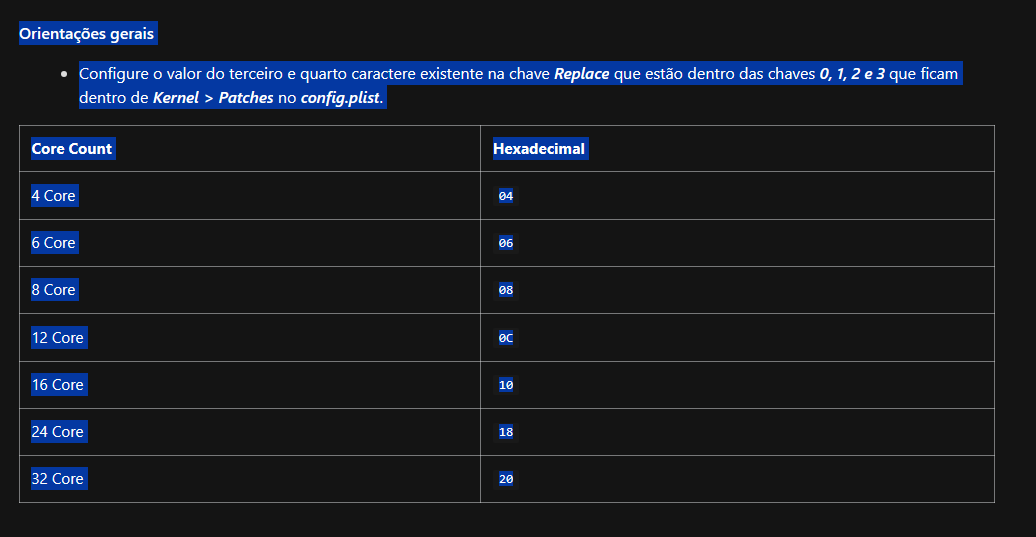This screenshot has height=537, width=1036.
Task: Click the hexadecimal value "18"
Action: tap(506, 432)
